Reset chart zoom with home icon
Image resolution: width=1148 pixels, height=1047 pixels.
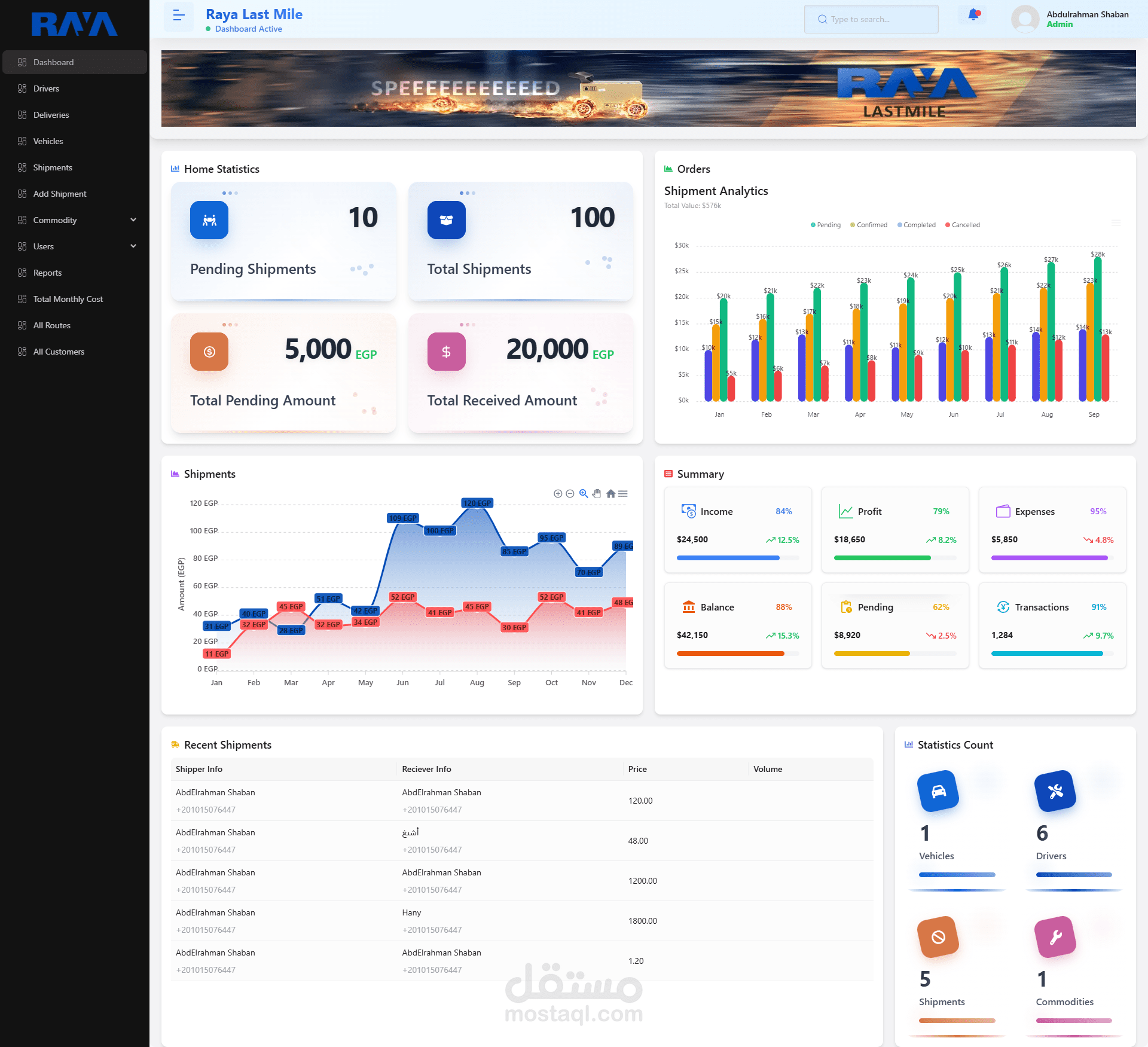tap(610, 494)
